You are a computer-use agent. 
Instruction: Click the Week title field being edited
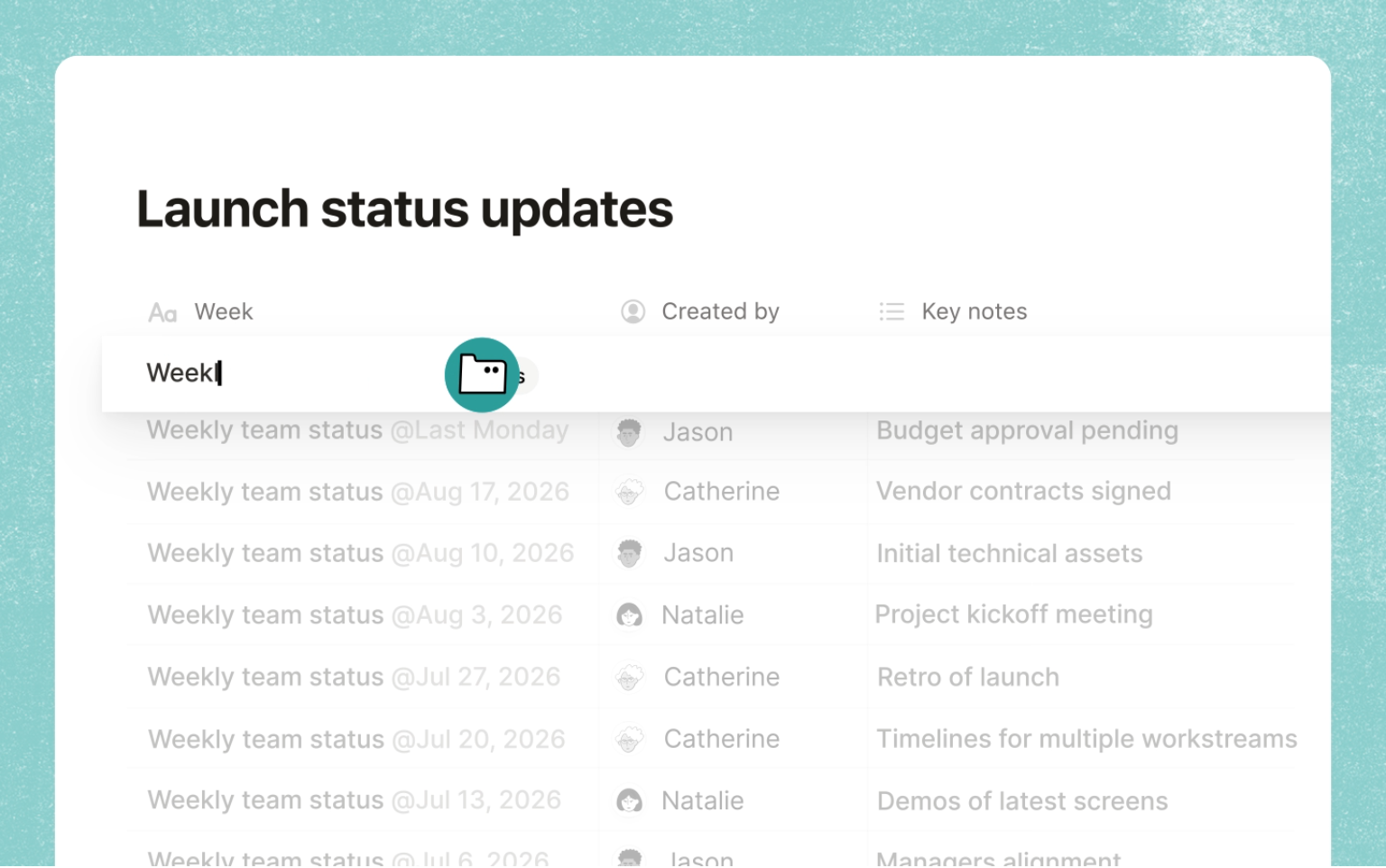click(184, 374)
